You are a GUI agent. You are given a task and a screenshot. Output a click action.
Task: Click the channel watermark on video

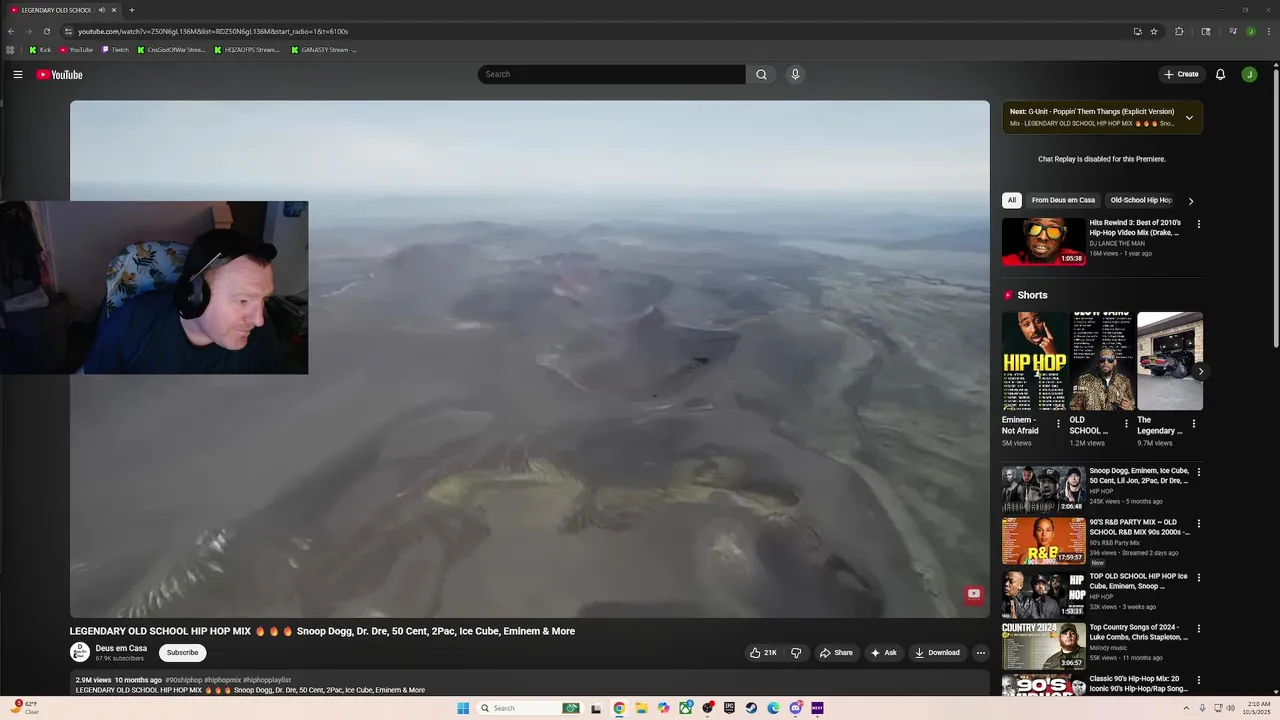click(973, 594)
